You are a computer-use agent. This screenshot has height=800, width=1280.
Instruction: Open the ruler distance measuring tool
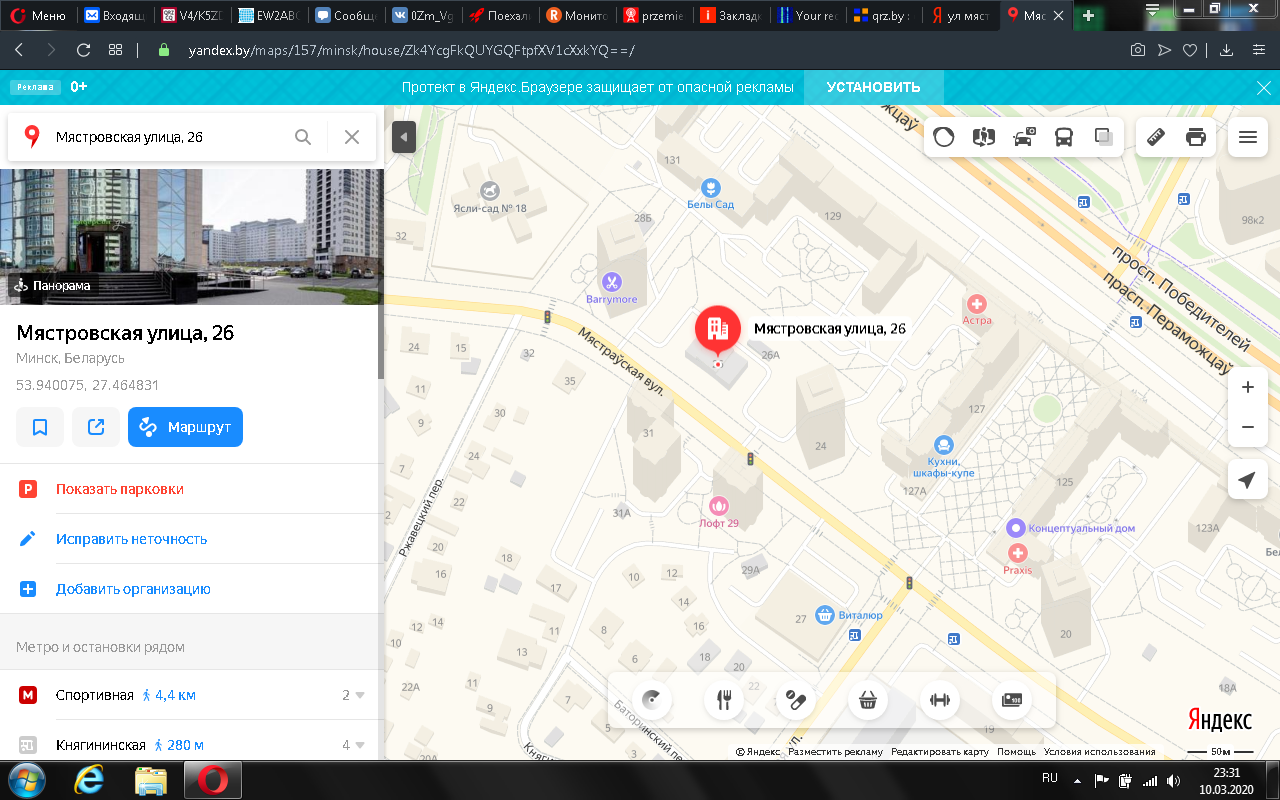[1156, 137]
